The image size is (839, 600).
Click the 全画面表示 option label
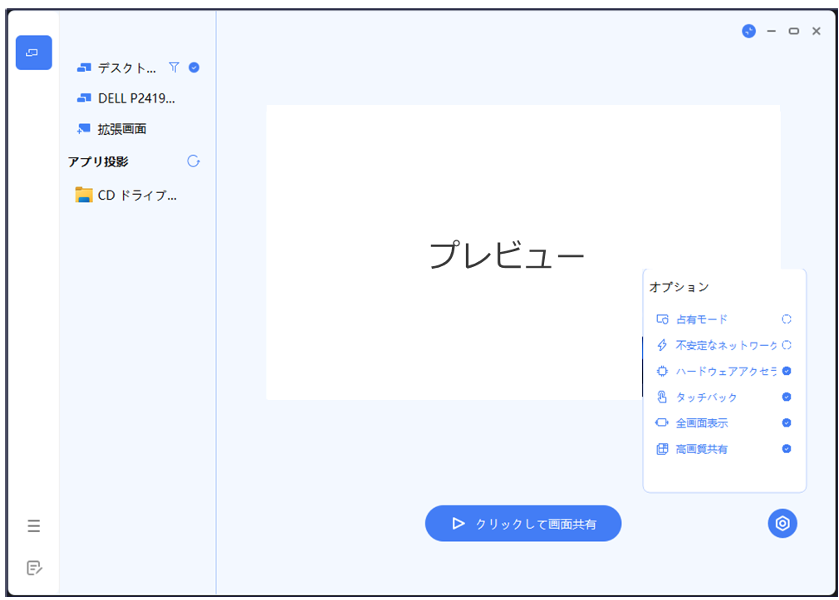[701, 423]
